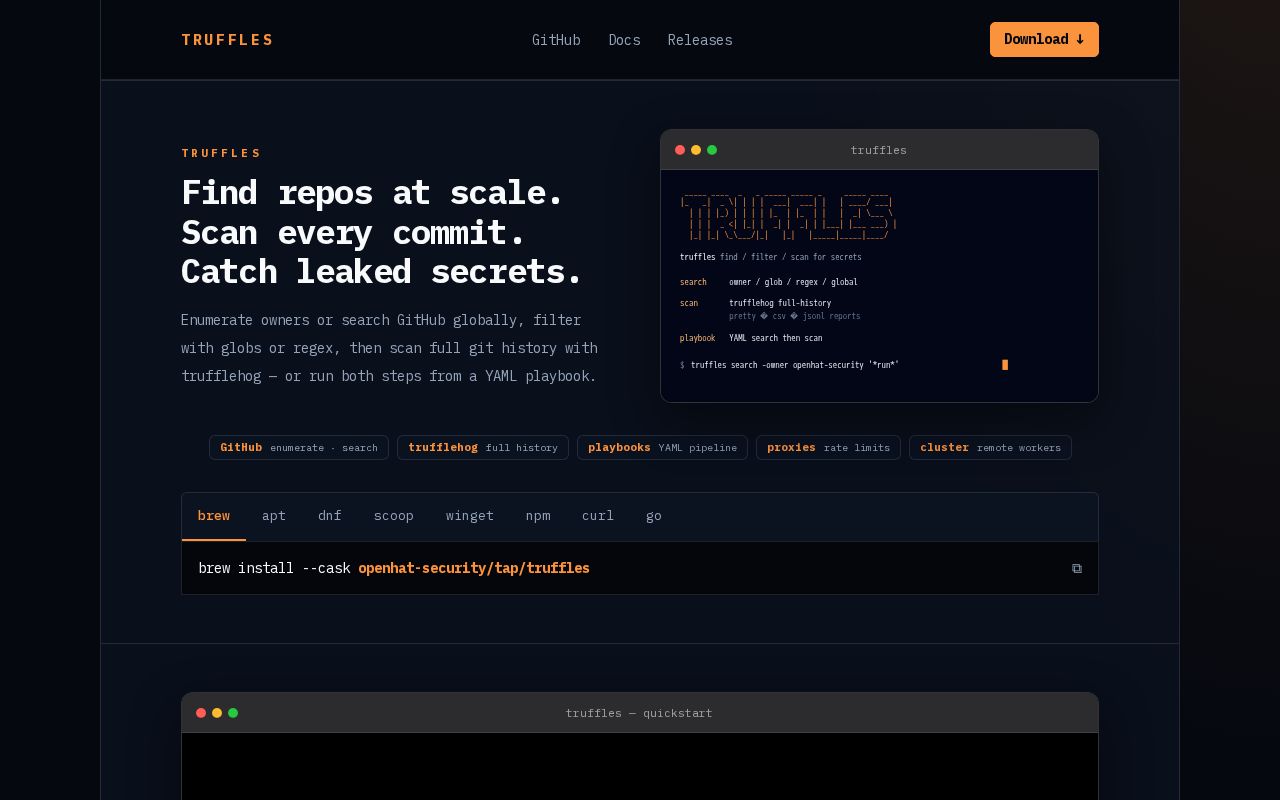
Task: Select the go install tab
Action: coord(654,516)
